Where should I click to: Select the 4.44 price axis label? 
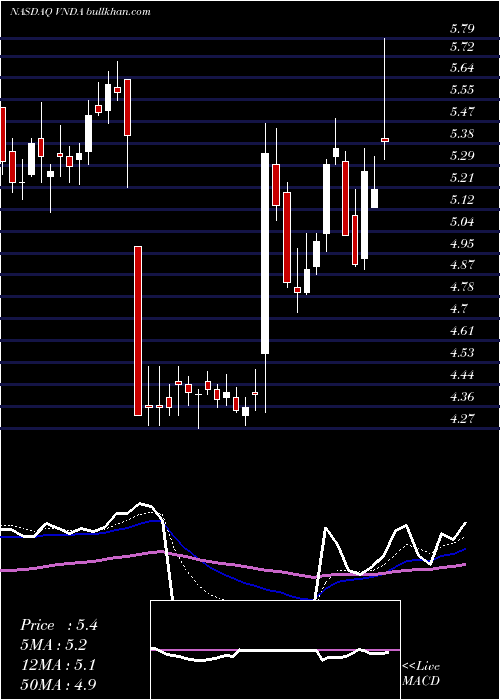(462, 375)
